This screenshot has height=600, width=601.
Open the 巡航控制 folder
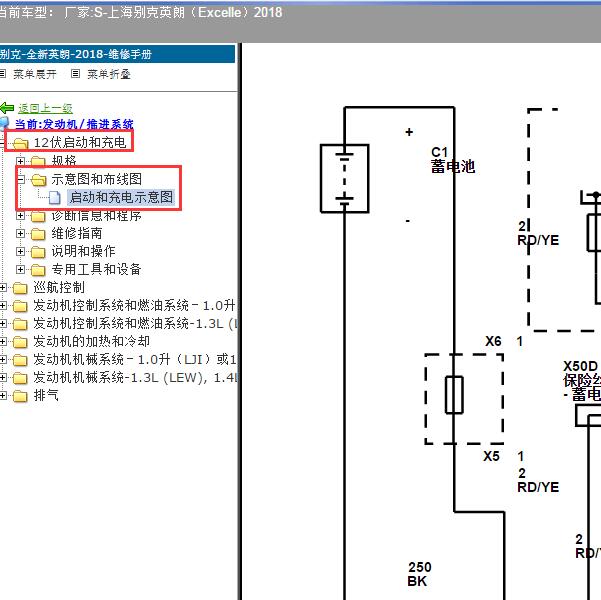click(x=59, y=287)
